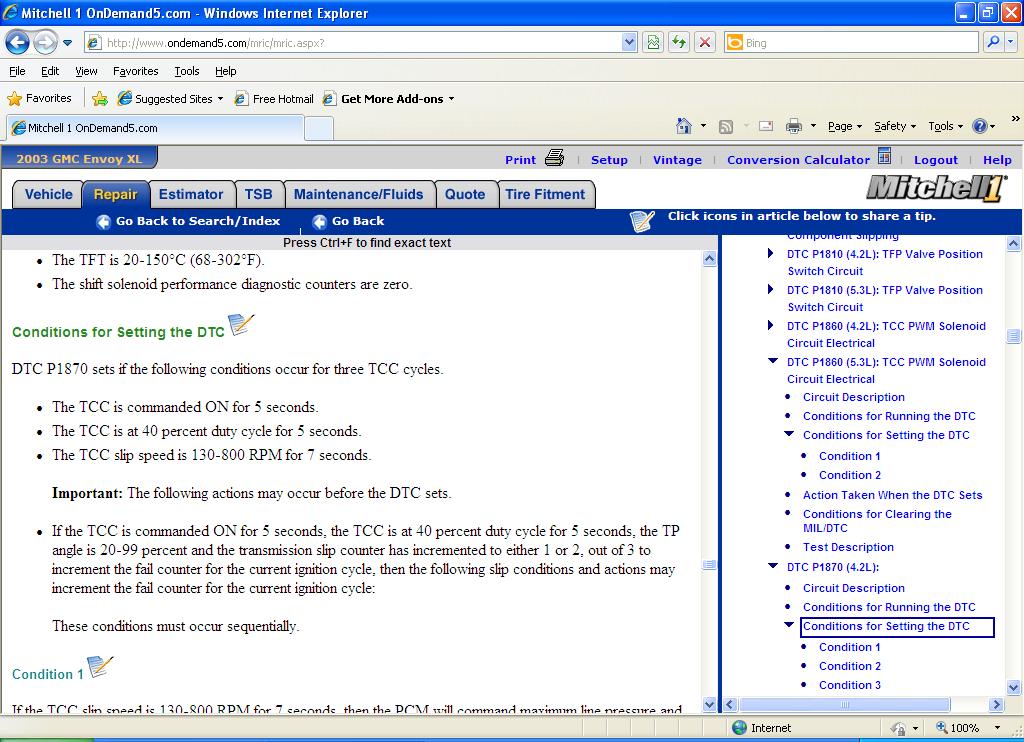The height and width of the screenshot is (742, 1024).
Task: Click the Favorites star button
Action: [39, 99]
